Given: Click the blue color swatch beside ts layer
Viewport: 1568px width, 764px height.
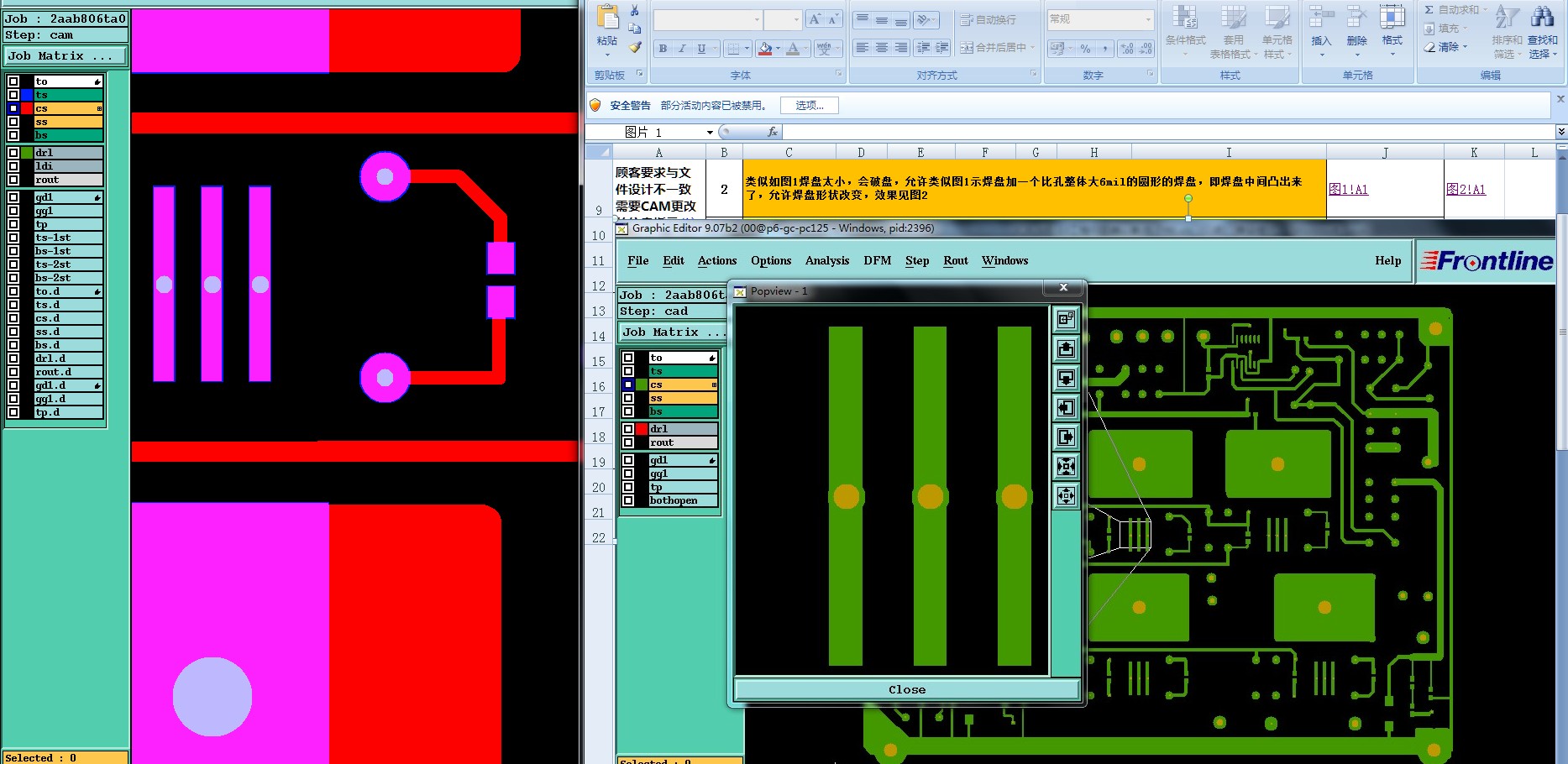Looking at the screenshot, I should coord(27,95).
